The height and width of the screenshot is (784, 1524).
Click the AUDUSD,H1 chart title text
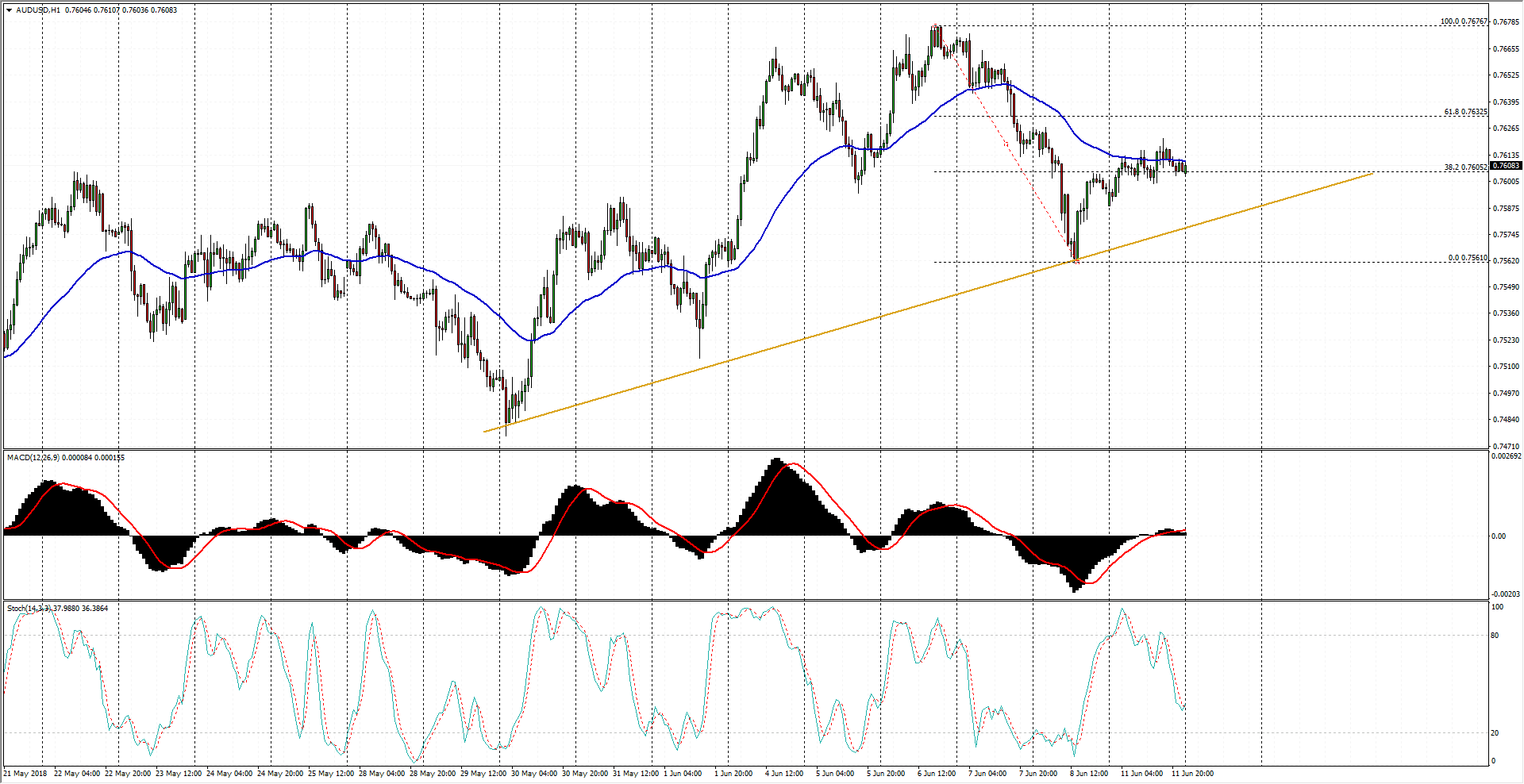(38, 10)
